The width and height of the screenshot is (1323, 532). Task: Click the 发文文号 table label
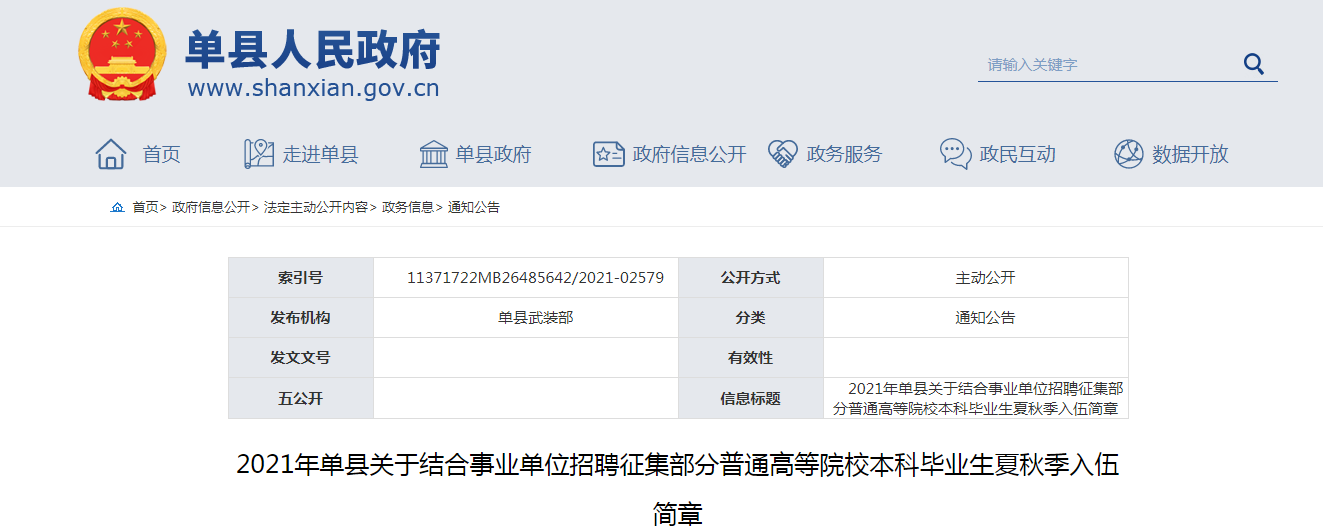(300, 358)
